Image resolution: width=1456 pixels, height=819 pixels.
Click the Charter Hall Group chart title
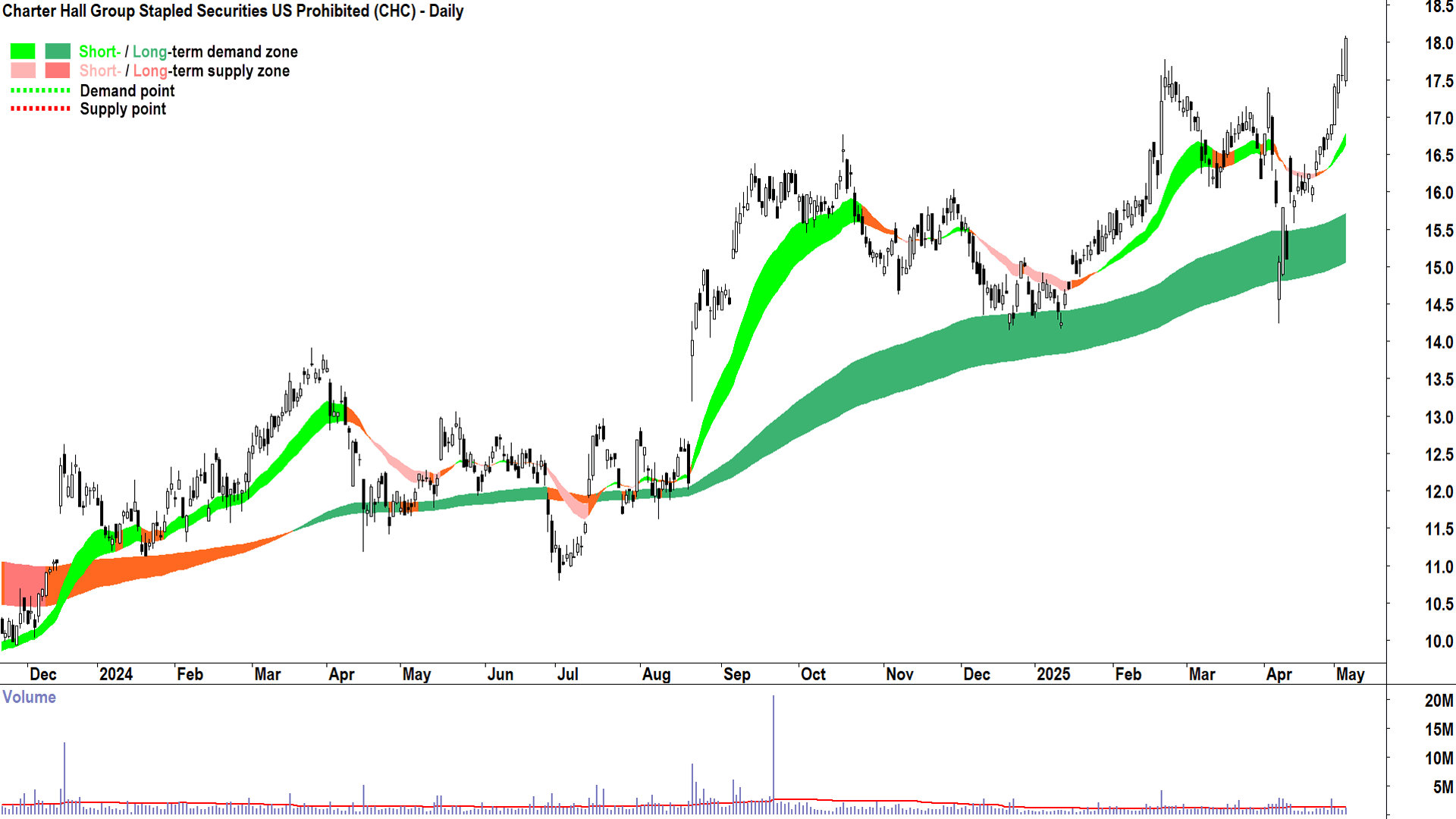(233, 11)
